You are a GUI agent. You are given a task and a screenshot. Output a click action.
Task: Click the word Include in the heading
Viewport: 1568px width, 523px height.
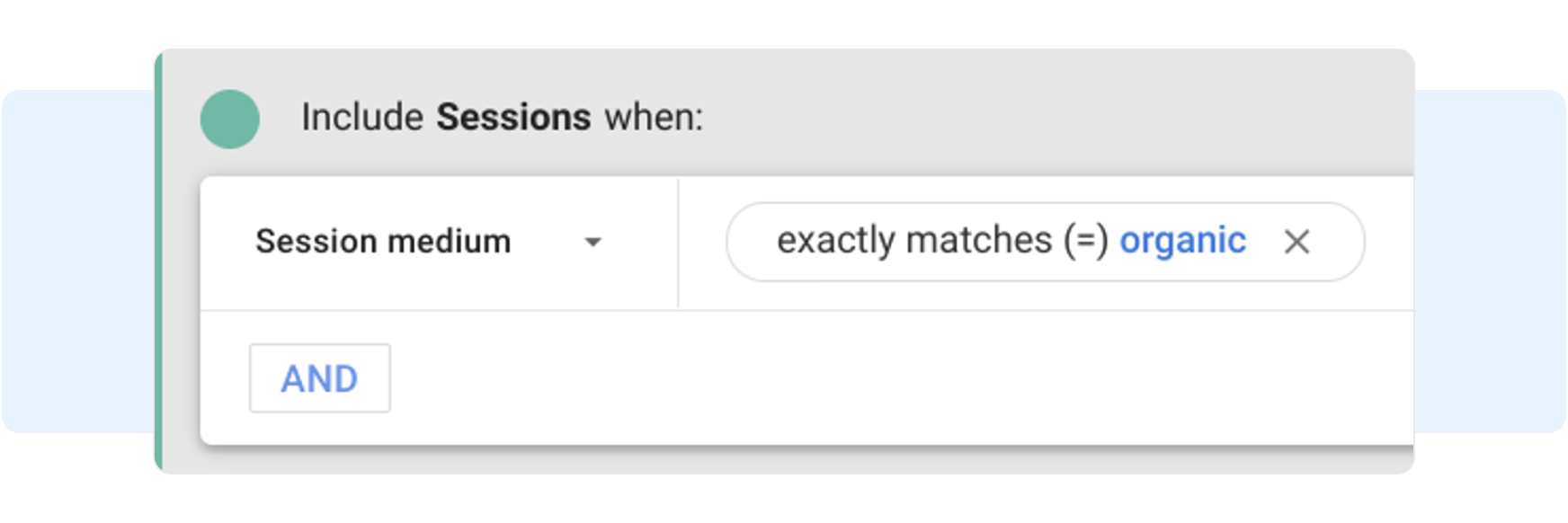pos(362,118)
